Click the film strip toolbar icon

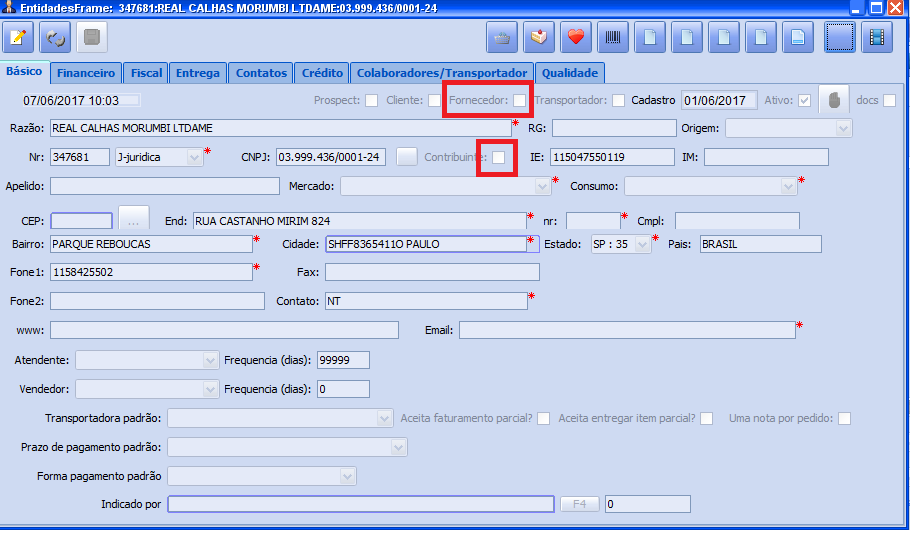click(877, 38)
